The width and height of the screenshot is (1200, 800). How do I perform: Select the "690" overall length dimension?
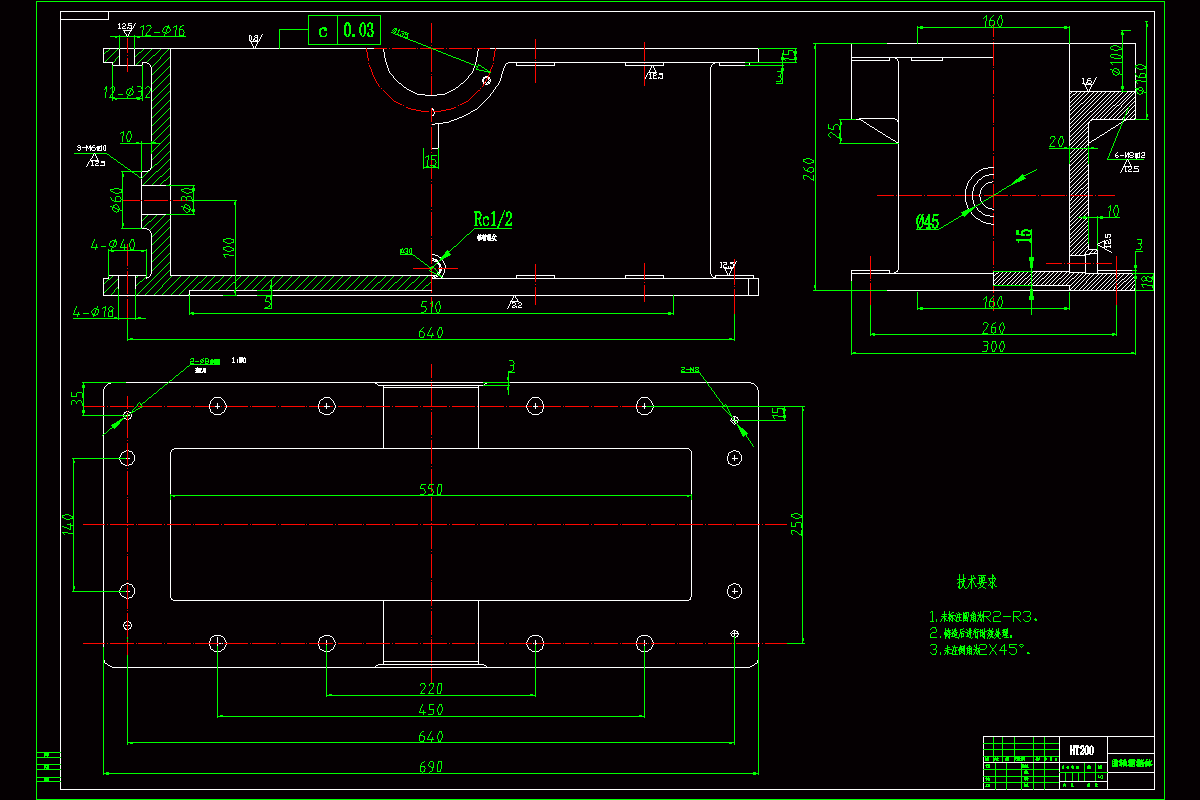429,765
